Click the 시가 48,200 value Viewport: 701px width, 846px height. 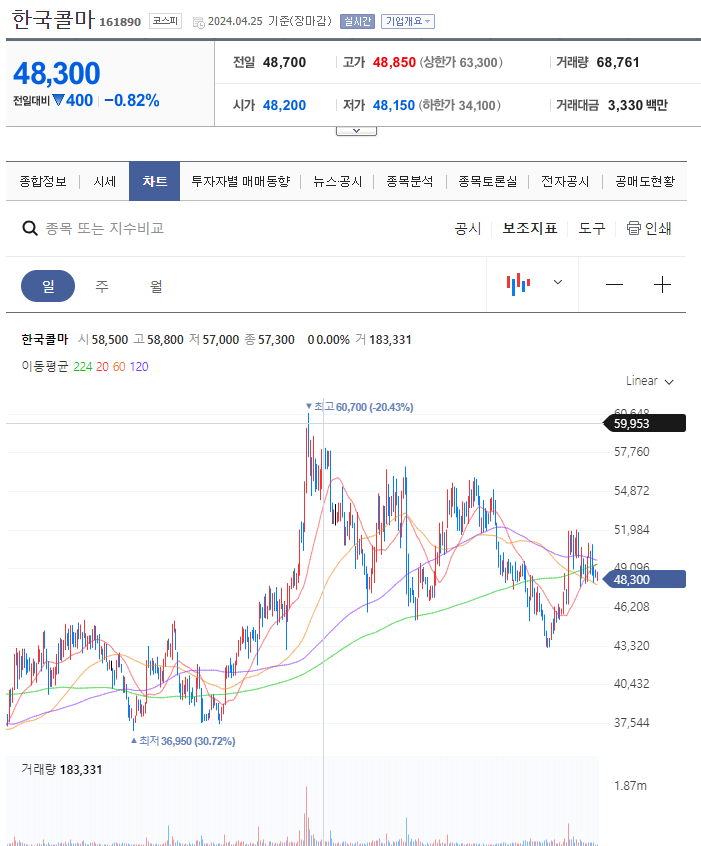click(x=284, y=105)
